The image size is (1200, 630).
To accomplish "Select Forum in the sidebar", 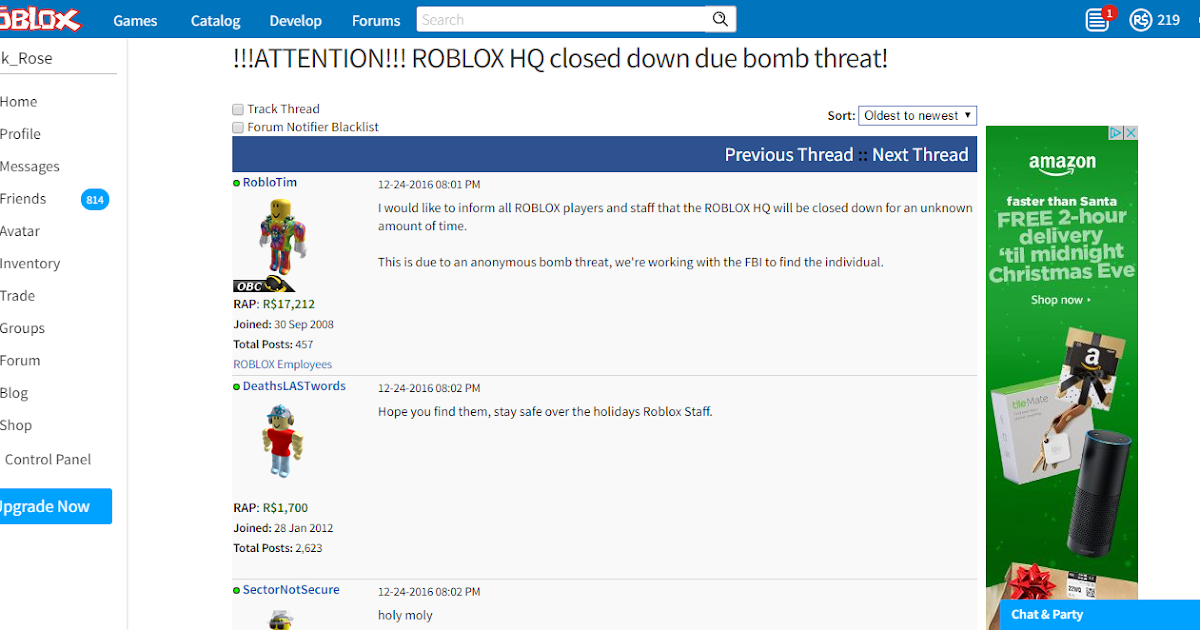I will tap(20, 360).
